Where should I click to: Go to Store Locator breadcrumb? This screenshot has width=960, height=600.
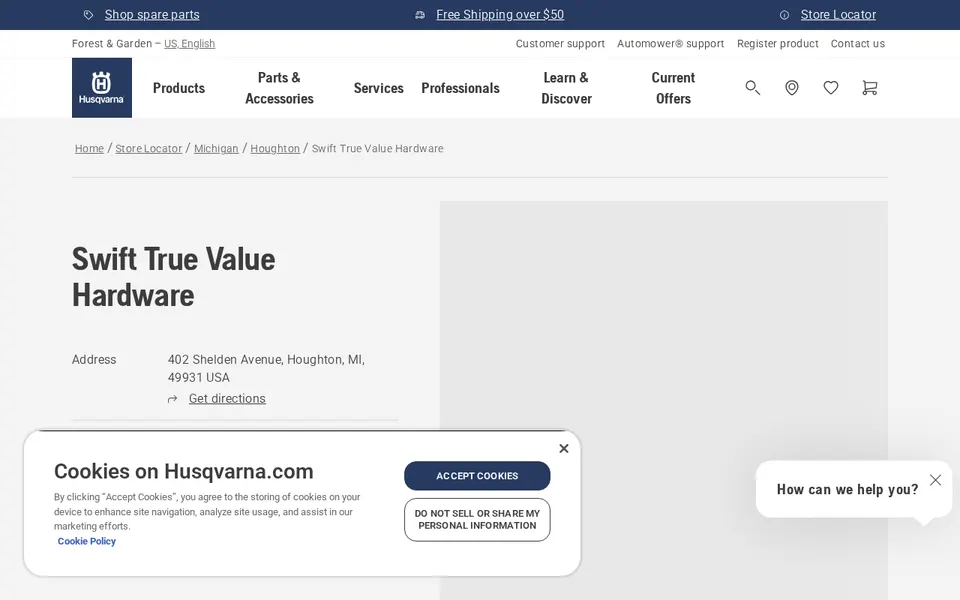pos(149,148)
